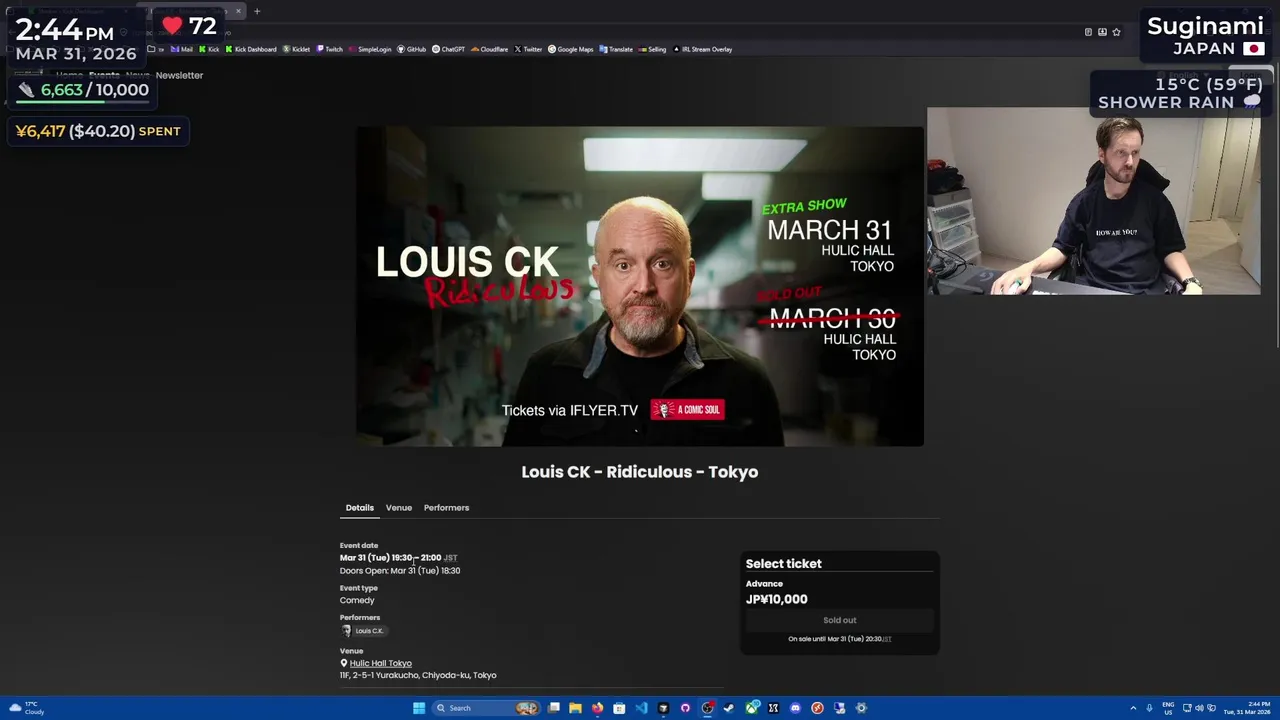This screenshot has width=1280, height=720.
Task: Open the weather widget on the taskbar
Action: [26, 708]
